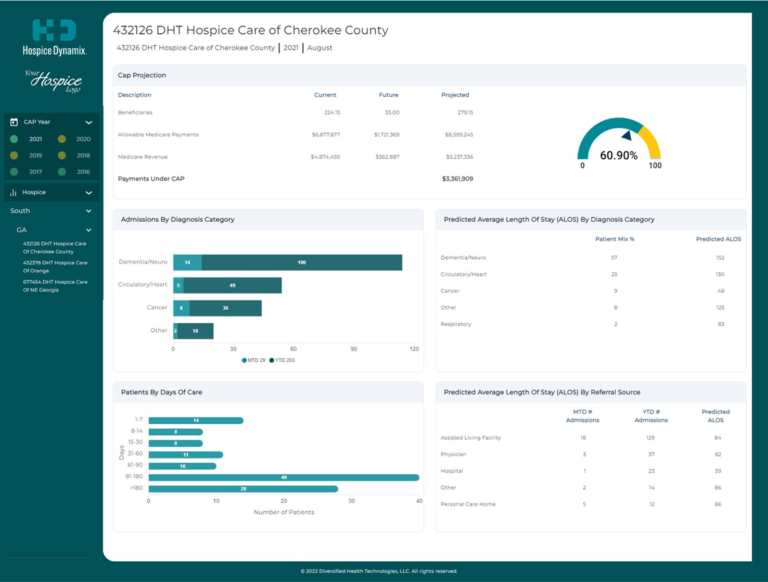Image resolution: width=768 pixels, height=582 pixels.
Task: Collapse the South region chevron
Action: (x=89, y=211)
